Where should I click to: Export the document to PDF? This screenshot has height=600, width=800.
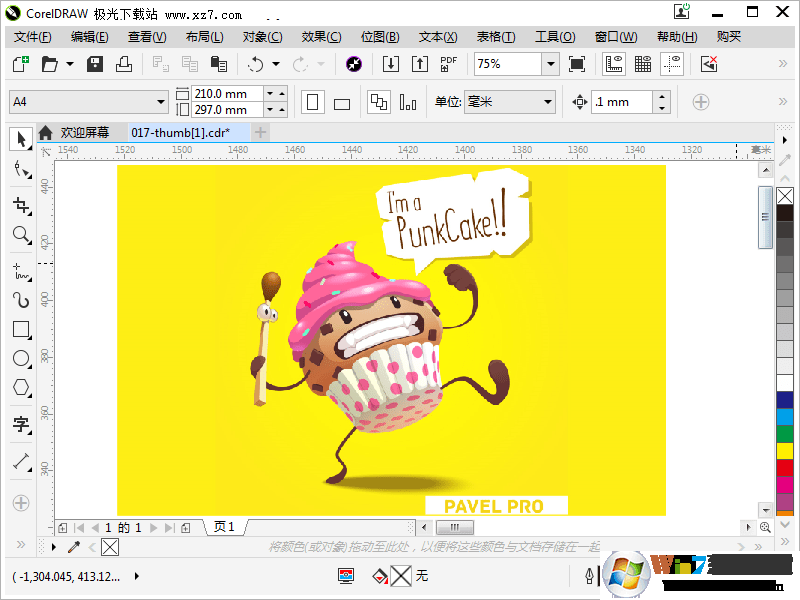coord(447,63)
